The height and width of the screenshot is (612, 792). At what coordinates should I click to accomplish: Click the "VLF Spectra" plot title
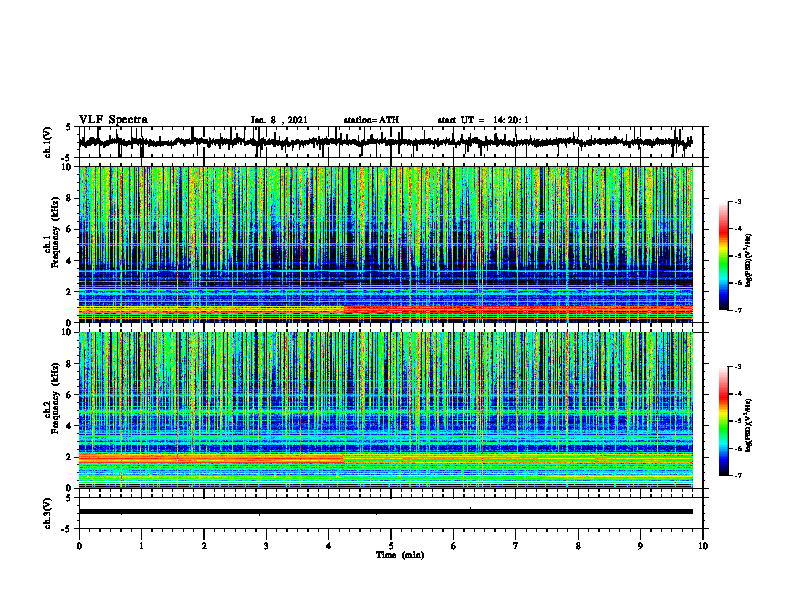click(113, 120)
